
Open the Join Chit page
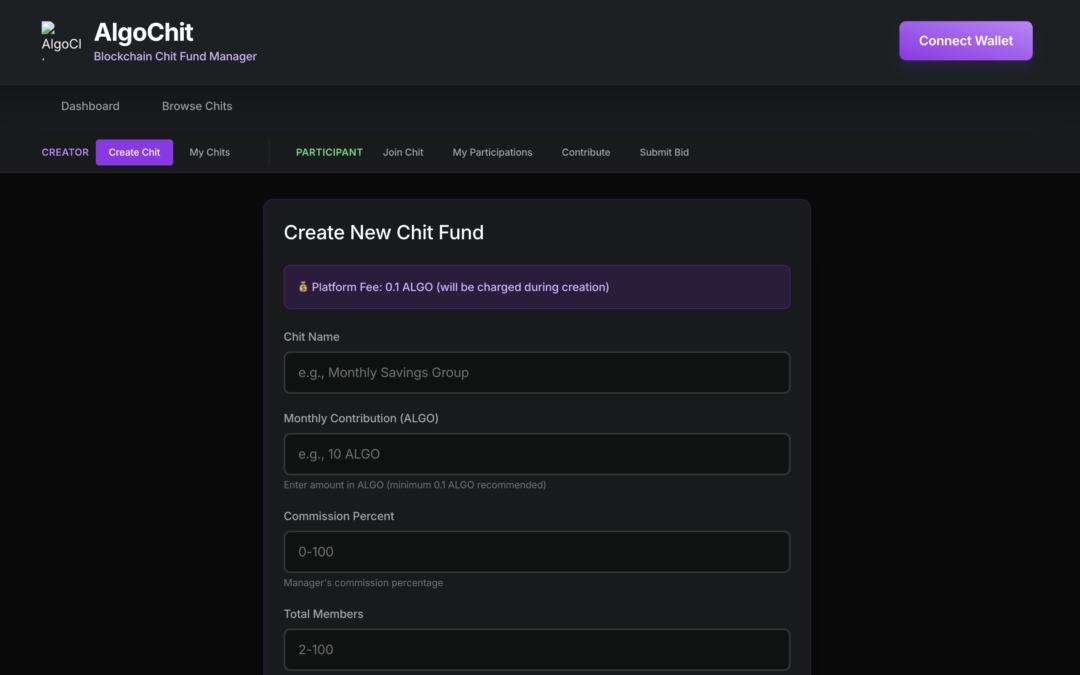(x=403, y=152)
